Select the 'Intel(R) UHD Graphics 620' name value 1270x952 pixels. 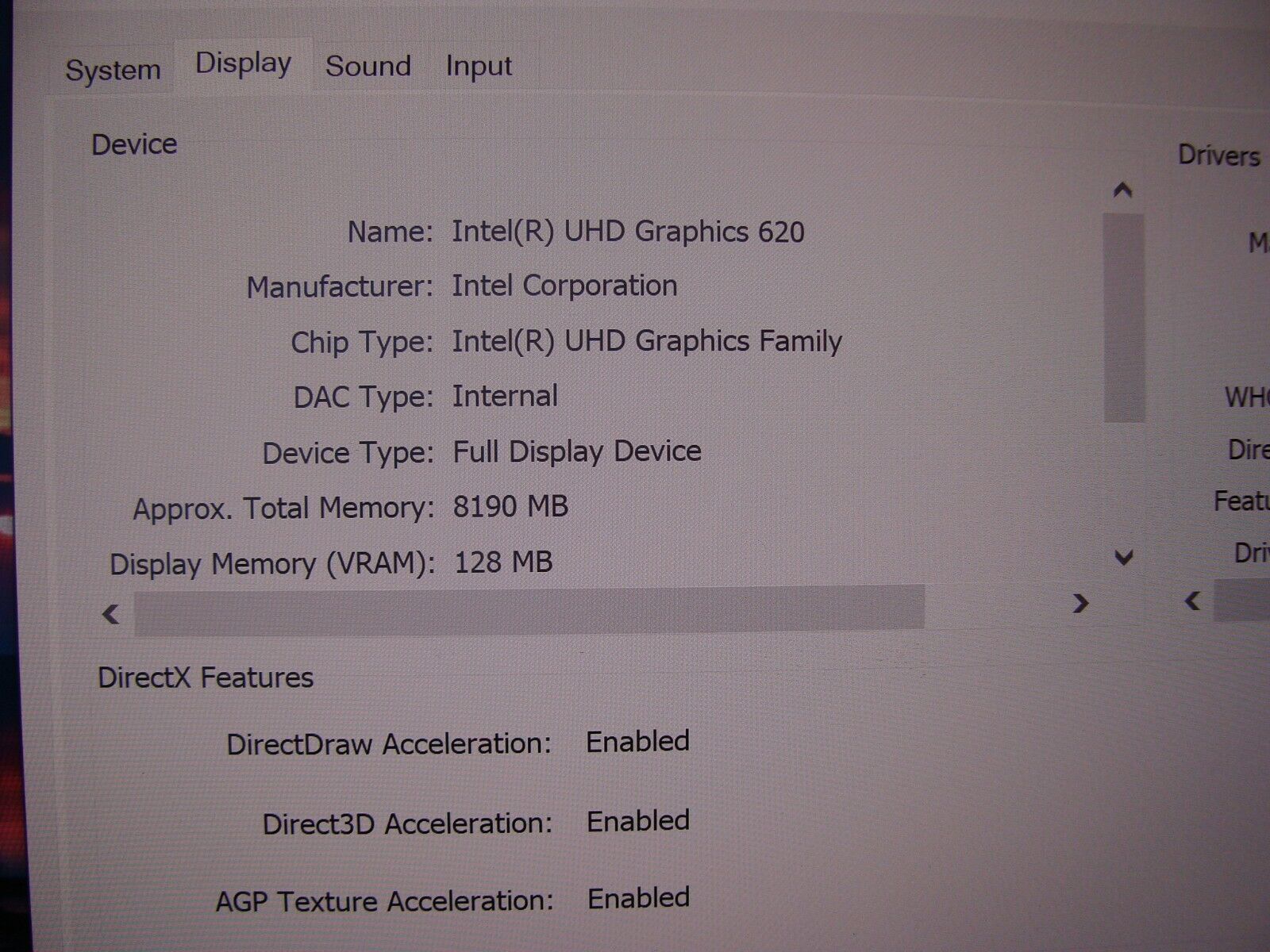tap(628, 232)
